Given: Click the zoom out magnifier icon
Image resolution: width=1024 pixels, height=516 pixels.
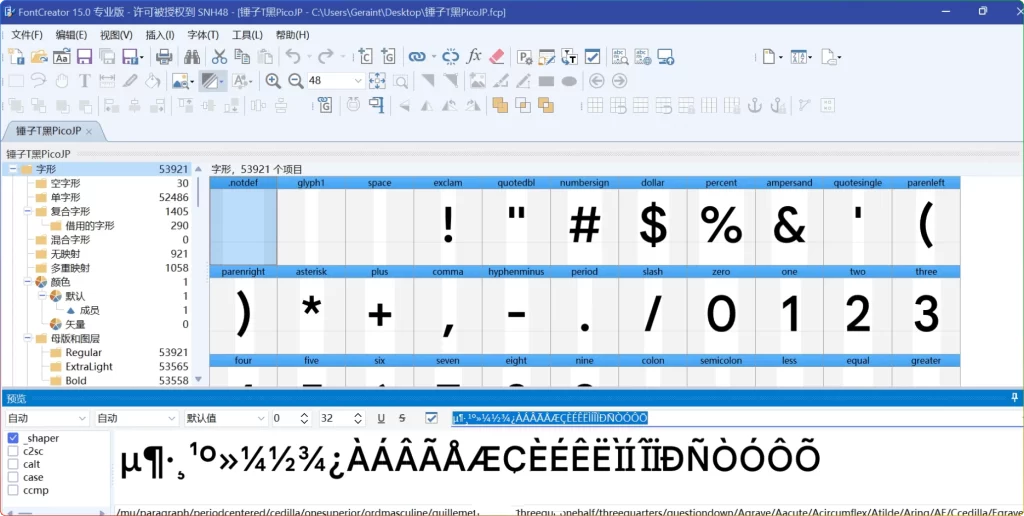Looking at the screenshot, I should [x=296, y=81].
